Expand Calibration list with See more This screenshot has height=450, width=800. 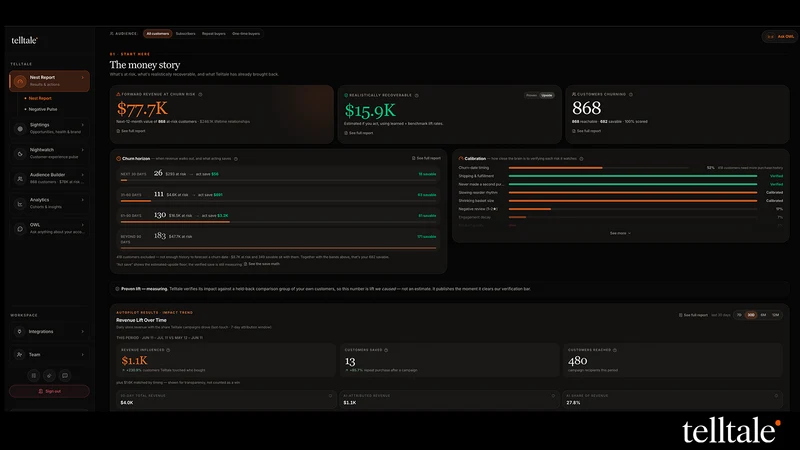[x=620, y=233]
